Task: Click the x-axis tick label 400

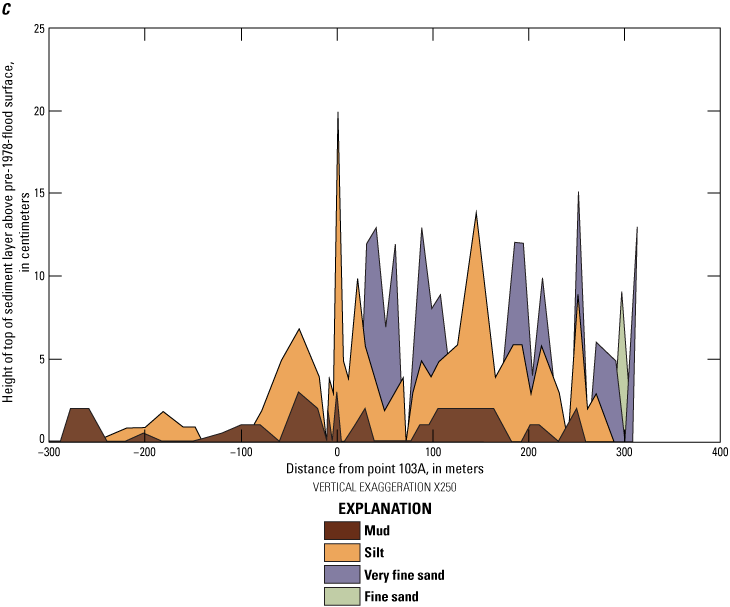Action: tap(720, 452)
